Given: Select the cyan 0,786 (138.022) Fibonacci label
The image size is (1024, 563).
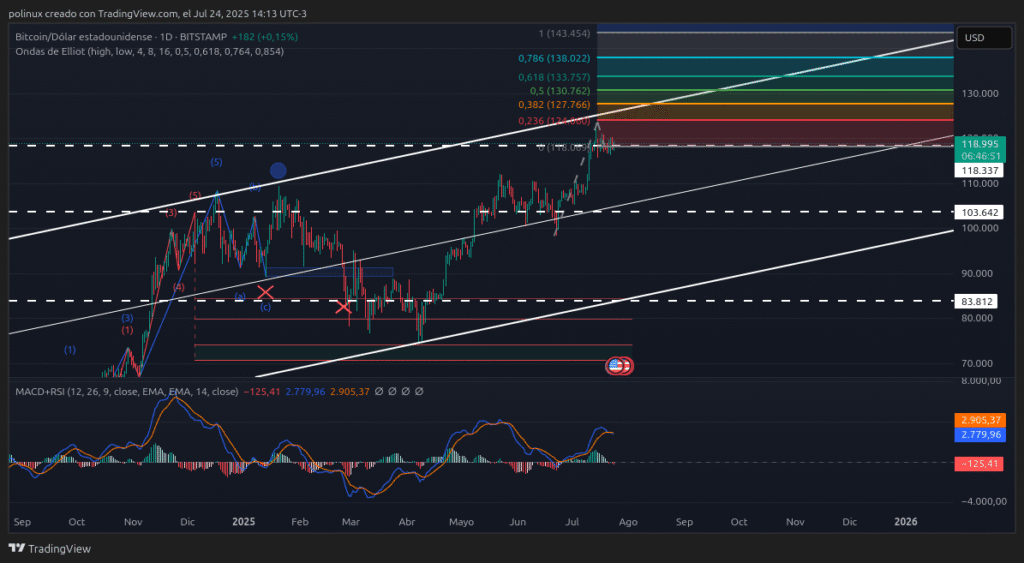Looking at the screenshot, I should pos(551,59).
